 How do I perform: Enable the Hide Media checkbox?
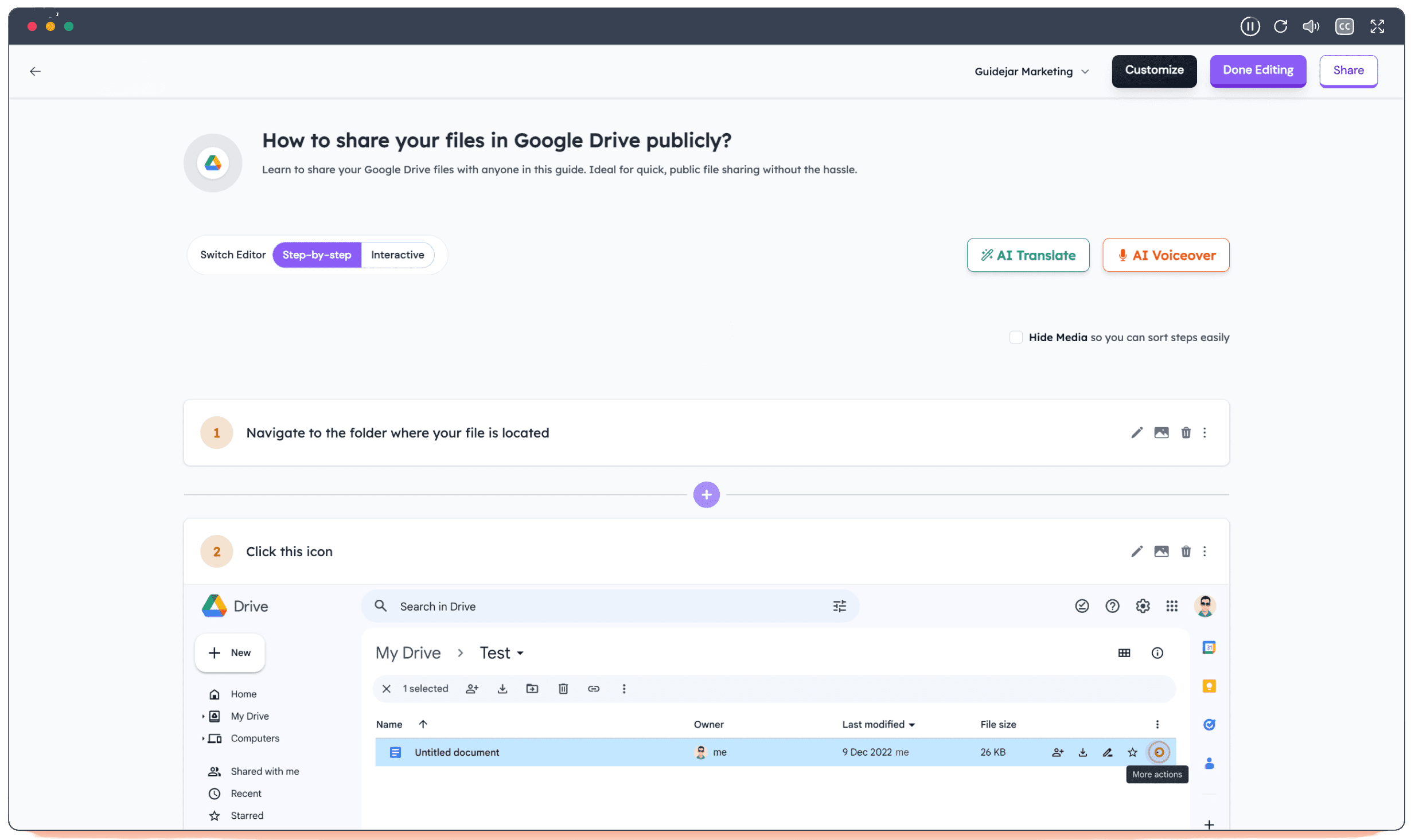(1016, 337)
